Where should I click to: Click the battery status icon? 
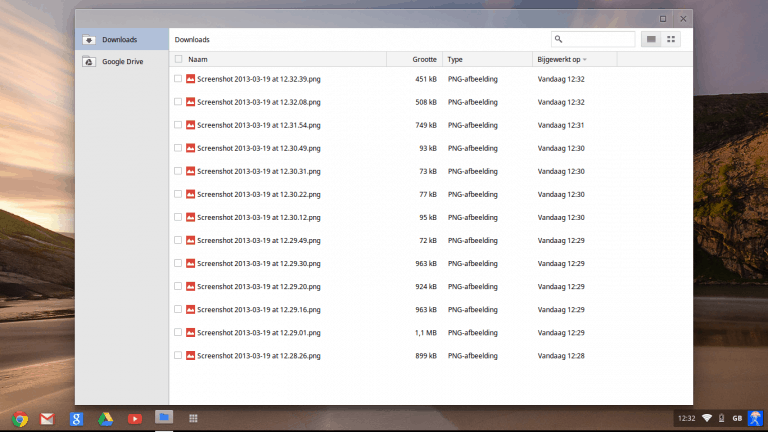(x=721, y=418)
